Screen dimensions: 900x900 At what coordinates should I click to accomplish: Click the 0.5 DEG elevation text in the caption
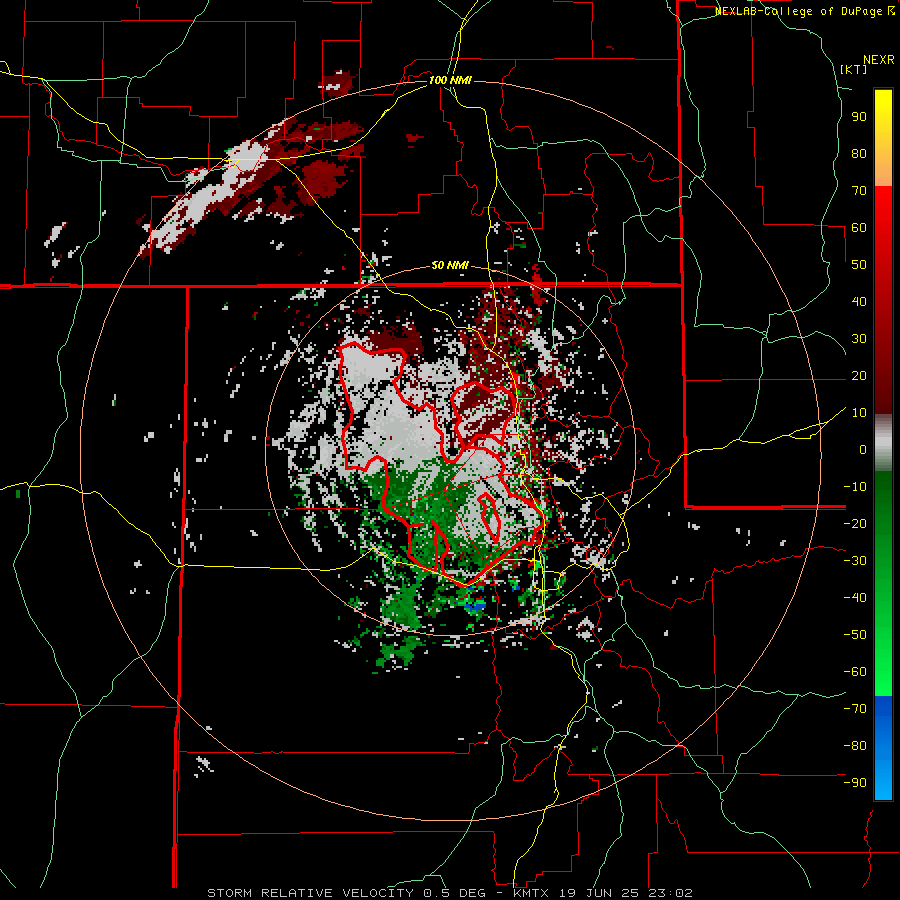(x=455, y=893)
